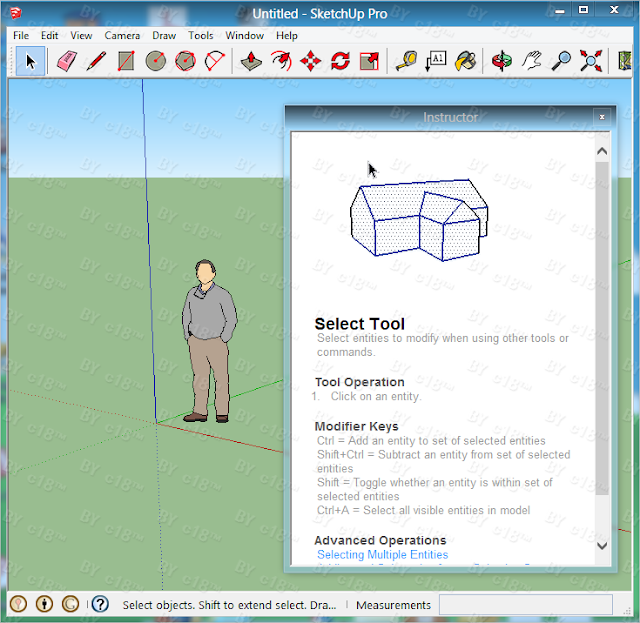This screenshot has width=640, height=623.
Task: Close the Instructor panel
Action: pos(602,117)
